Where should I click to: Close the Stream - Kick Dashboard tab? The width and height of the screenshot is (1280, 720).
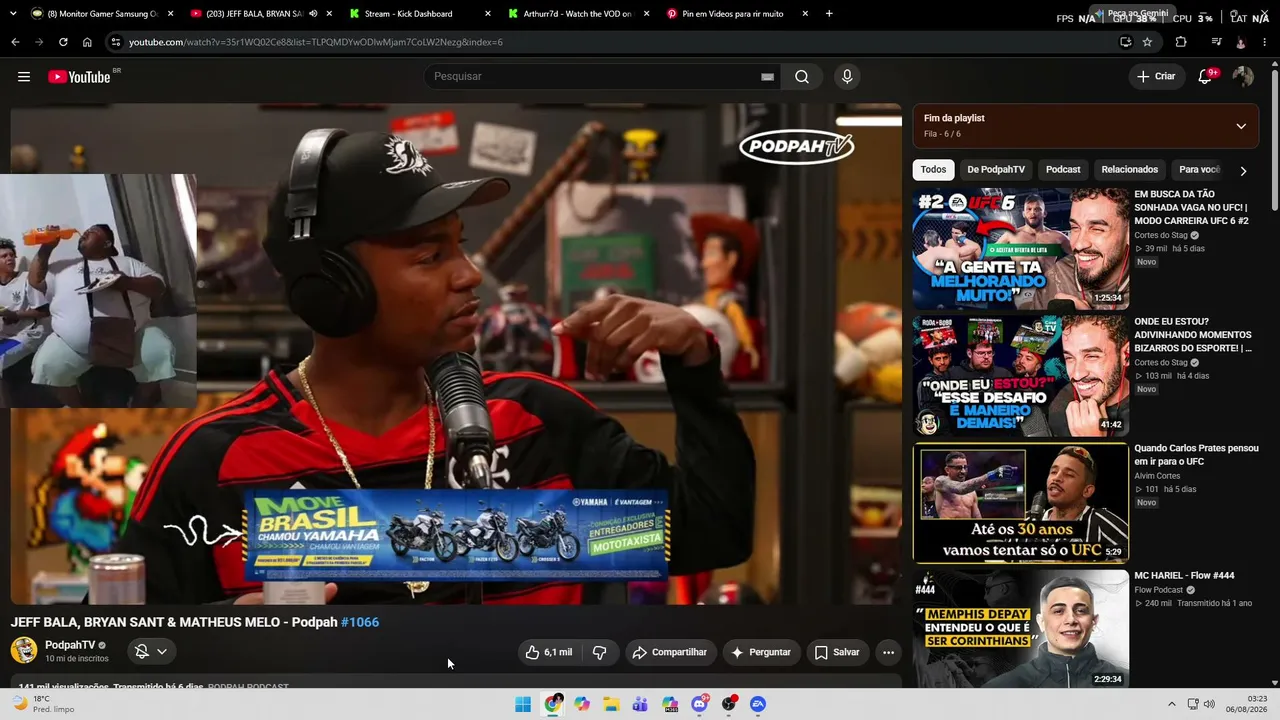tap(488, 14)
